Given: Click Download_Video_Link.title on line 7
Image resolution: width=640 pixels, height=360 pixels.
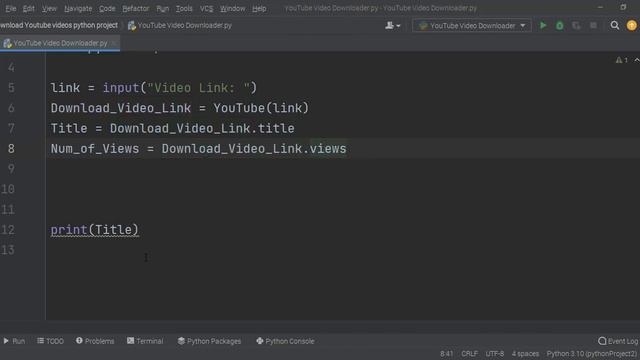Looking at the screenshot, I should [202, 129].
